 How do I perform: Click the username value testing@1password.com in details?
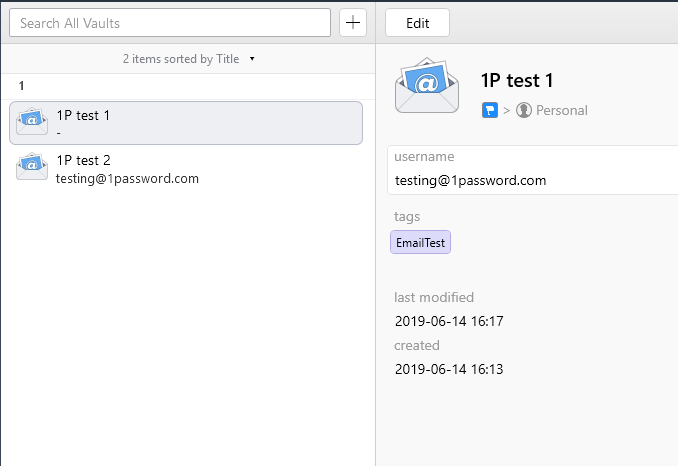point(470,180)
